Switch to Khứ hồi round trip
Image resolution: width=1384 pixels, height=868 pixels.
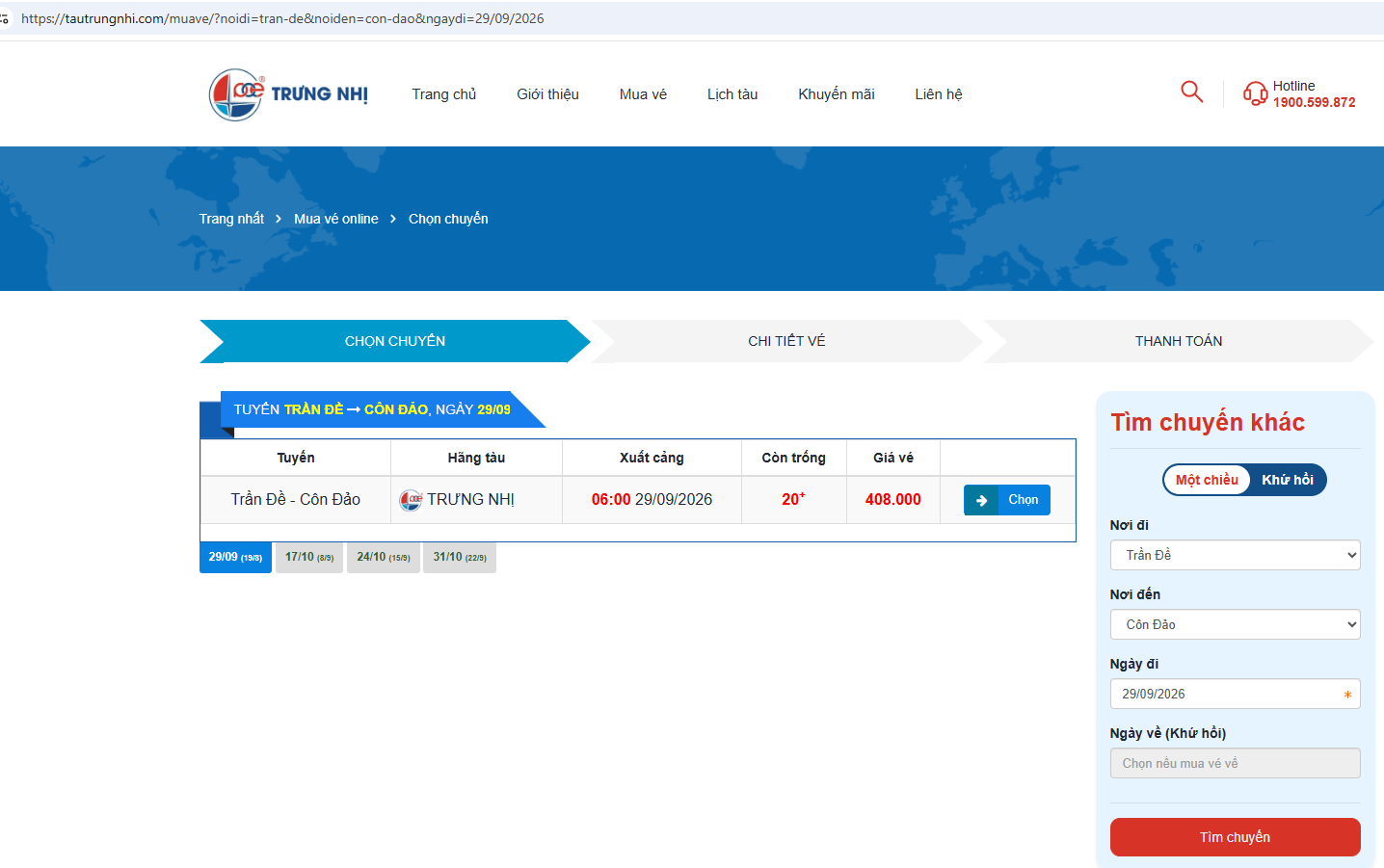[1288, 480]
